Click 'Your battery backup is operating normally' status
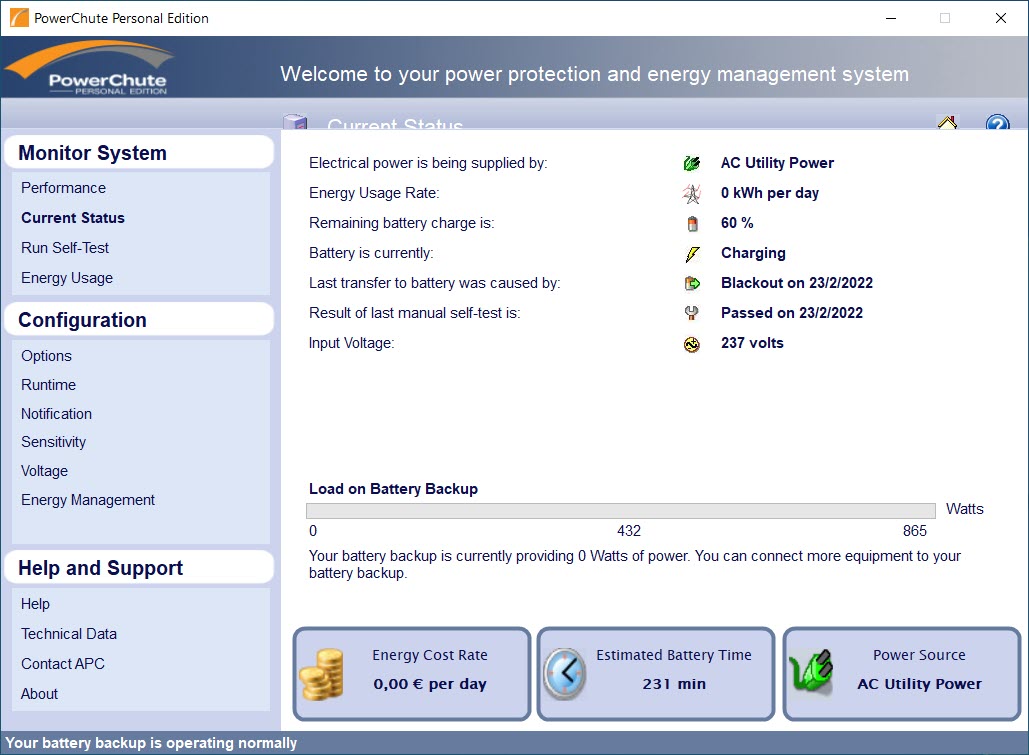The image size is (1029, 755). click(x=151, y=743)
